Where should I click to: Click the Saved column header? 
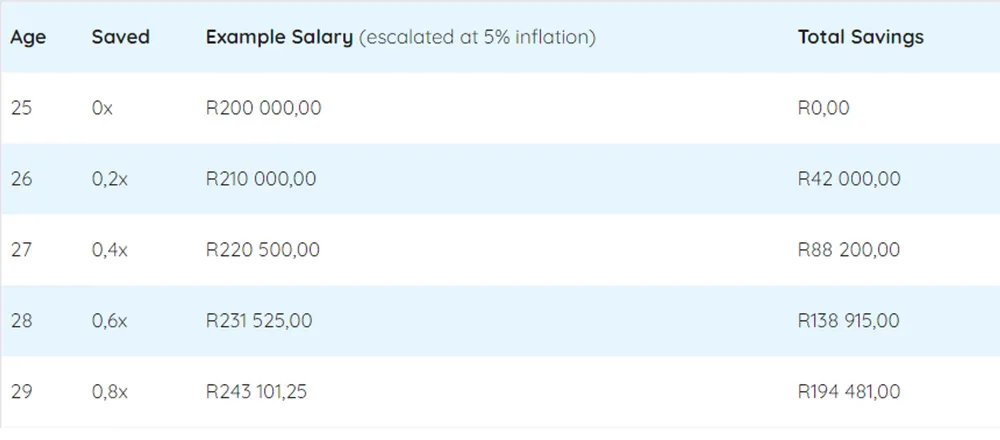click(x=121, y=37)
